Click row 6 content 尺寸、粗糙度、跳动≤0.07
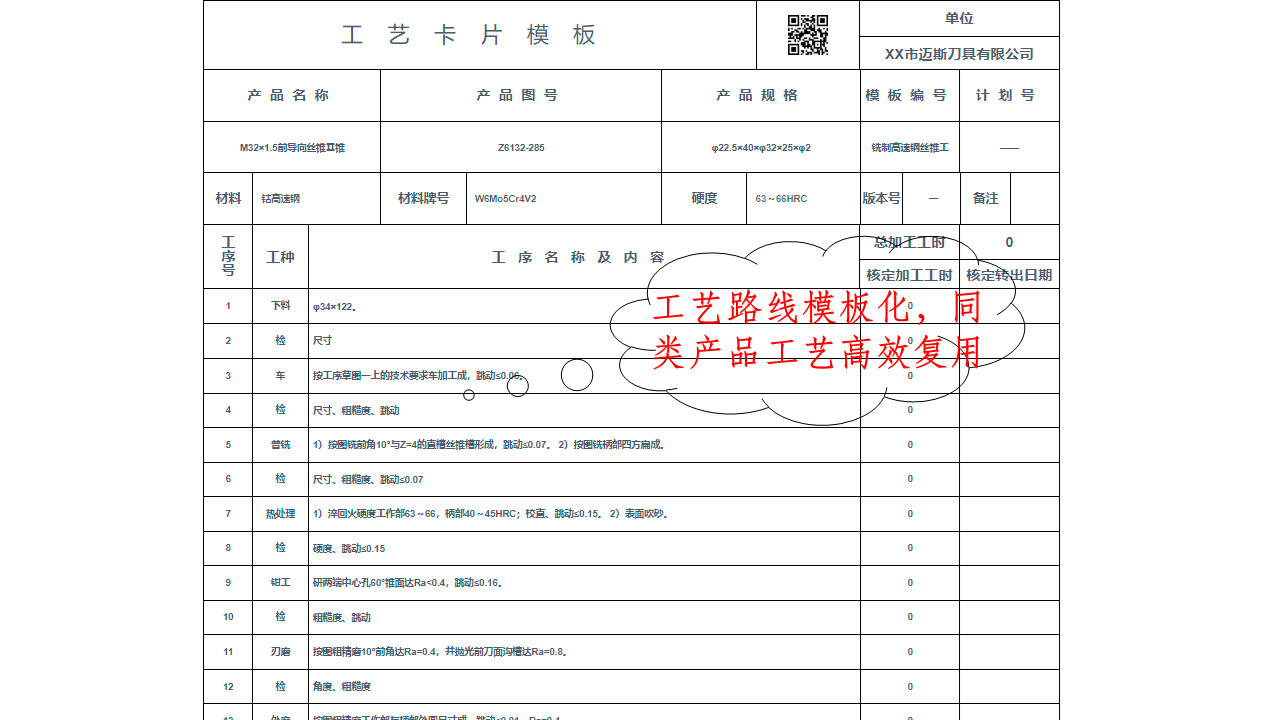This screenshot has height=720, width=1280. click(584, 479)
